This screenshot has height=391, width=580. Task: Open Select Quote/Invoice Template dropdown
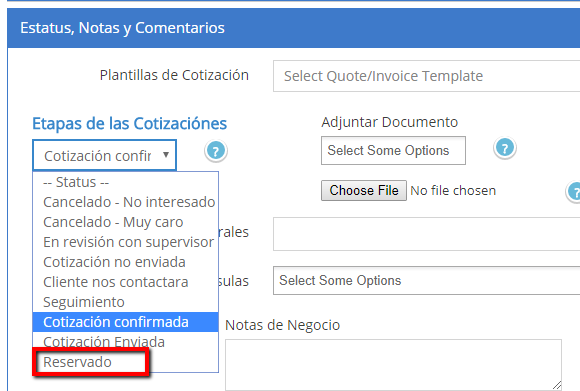point(426,76)
